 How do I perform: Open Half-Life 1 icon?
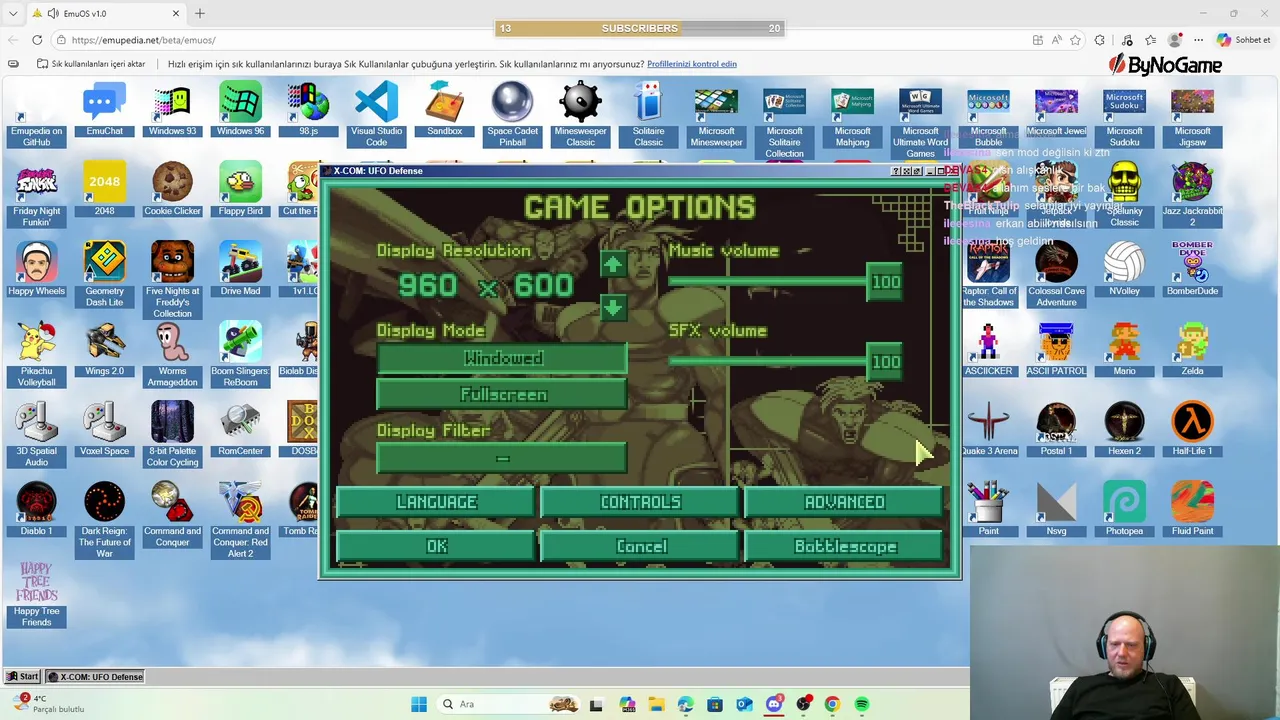pos(1192,429)
